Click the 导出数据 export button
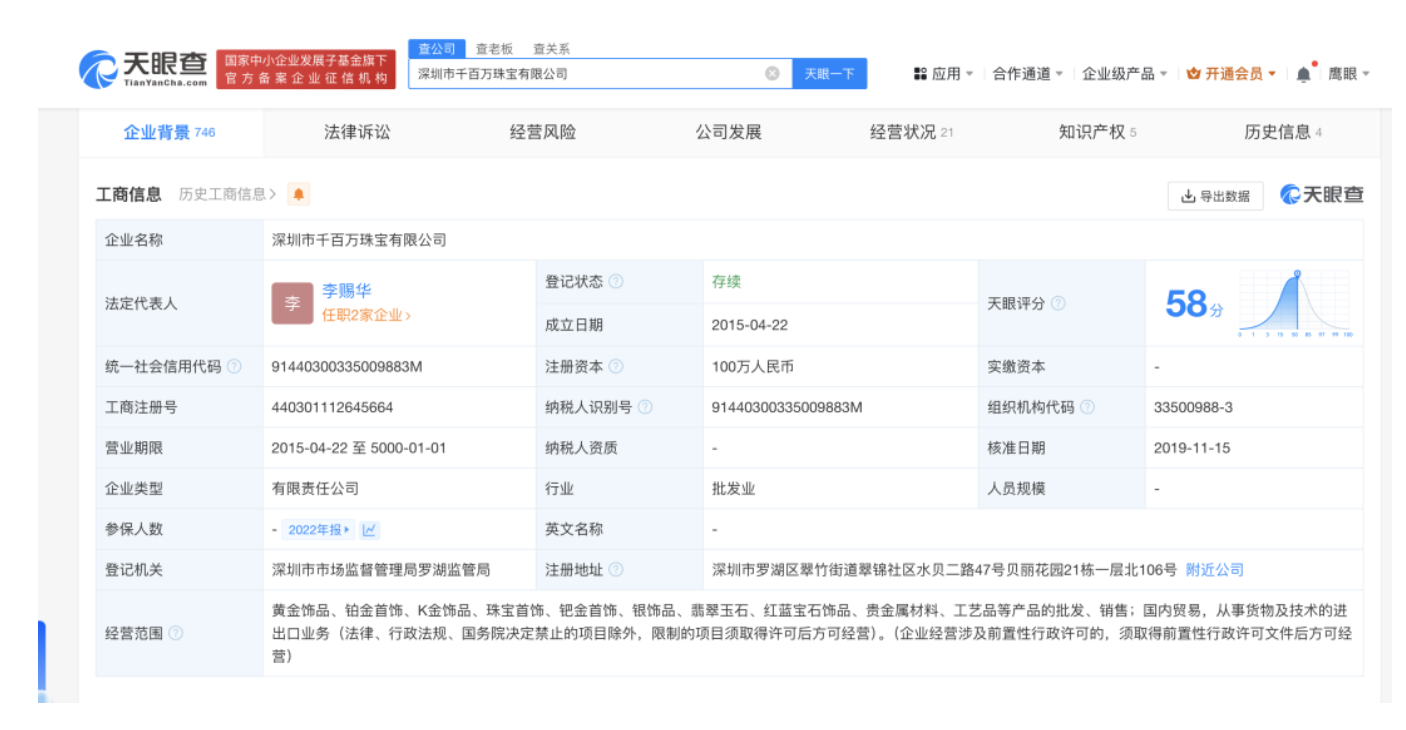 [1215, 196]
